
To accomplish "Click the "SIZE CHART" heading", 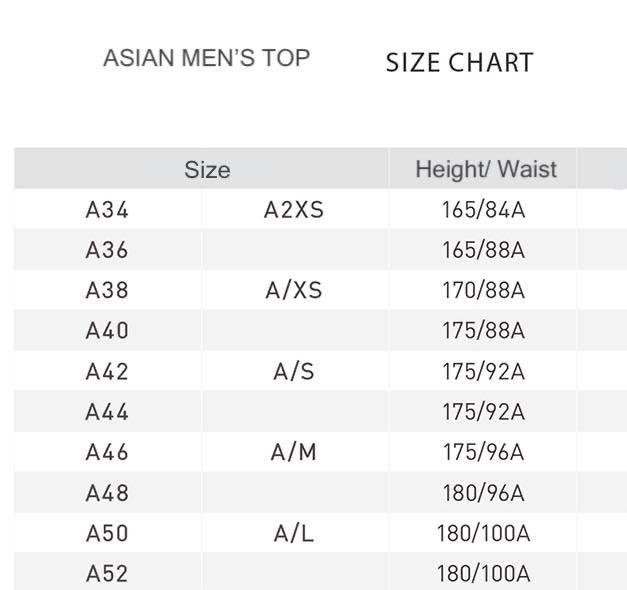I will (459, 62).
